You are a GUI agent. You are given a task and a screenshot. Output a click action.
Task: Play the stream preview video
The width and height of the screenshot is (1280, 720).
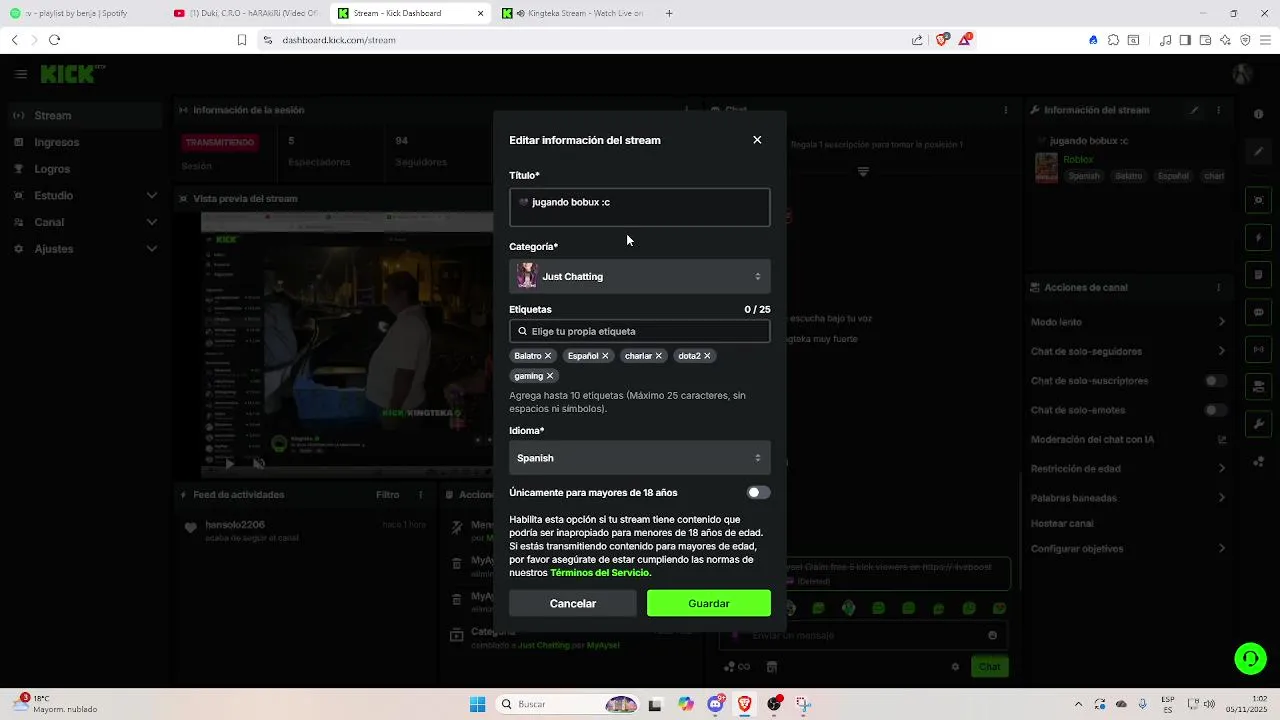tap(229, 463)
